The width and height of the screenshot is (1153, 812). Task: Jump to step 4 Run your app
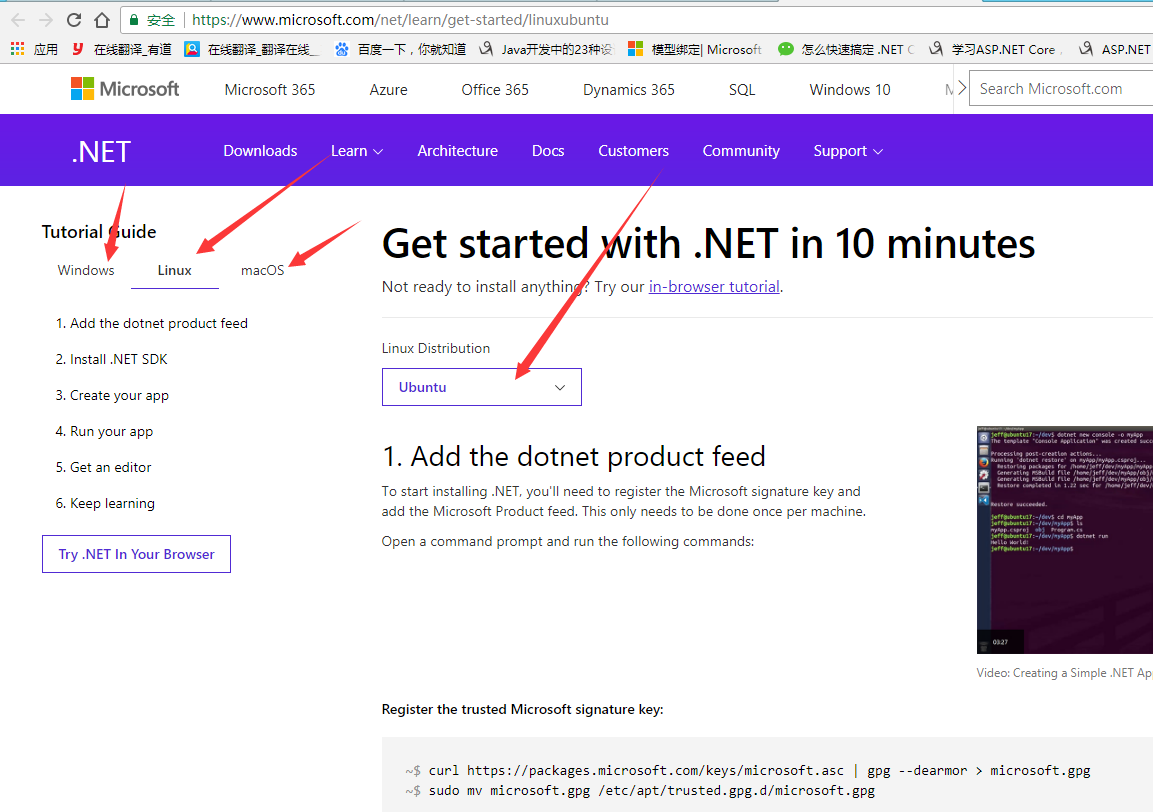coord(104,432)
